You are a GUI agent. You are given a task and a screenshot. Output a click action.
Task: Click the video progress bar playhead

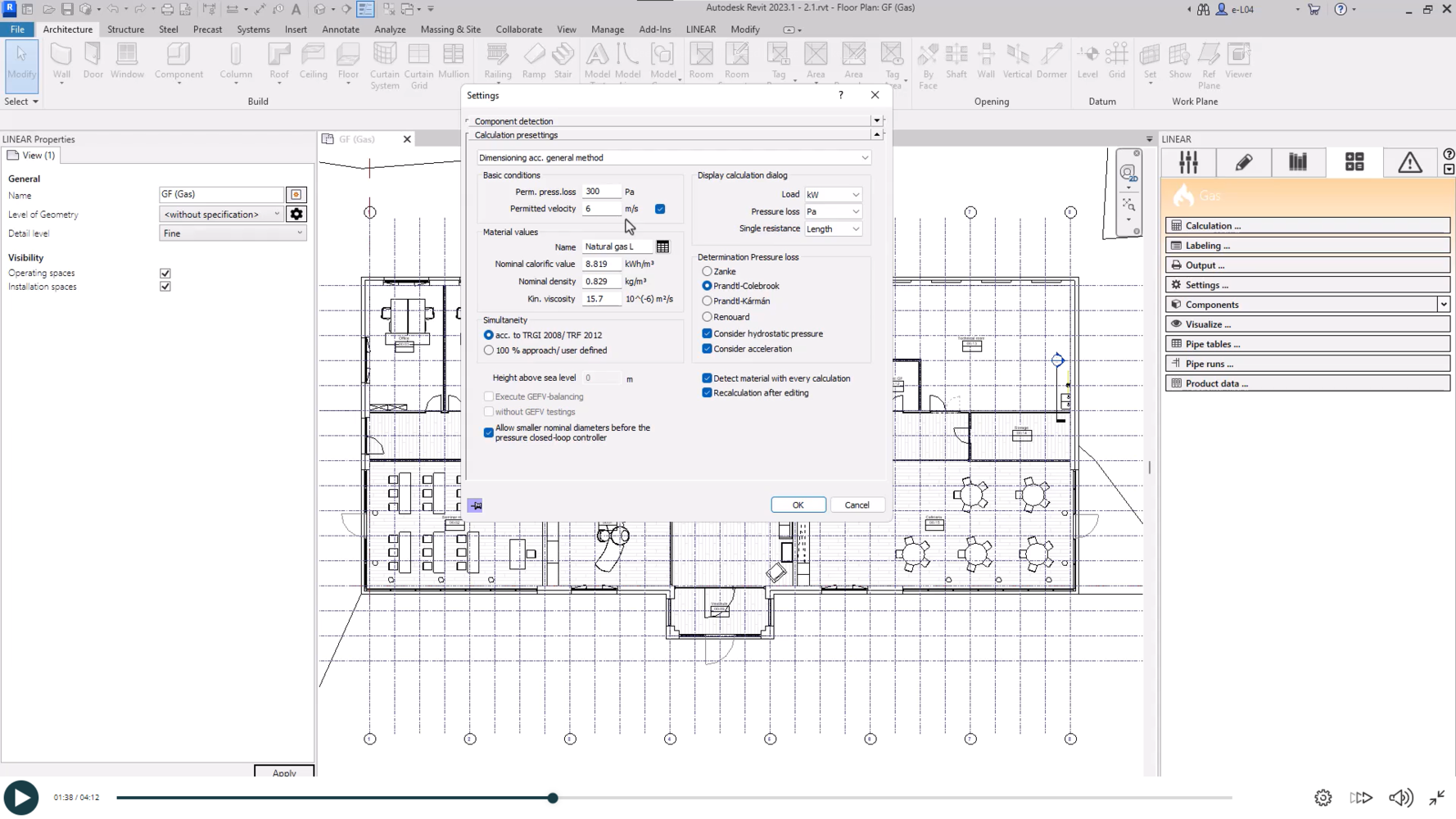[553, 798]
